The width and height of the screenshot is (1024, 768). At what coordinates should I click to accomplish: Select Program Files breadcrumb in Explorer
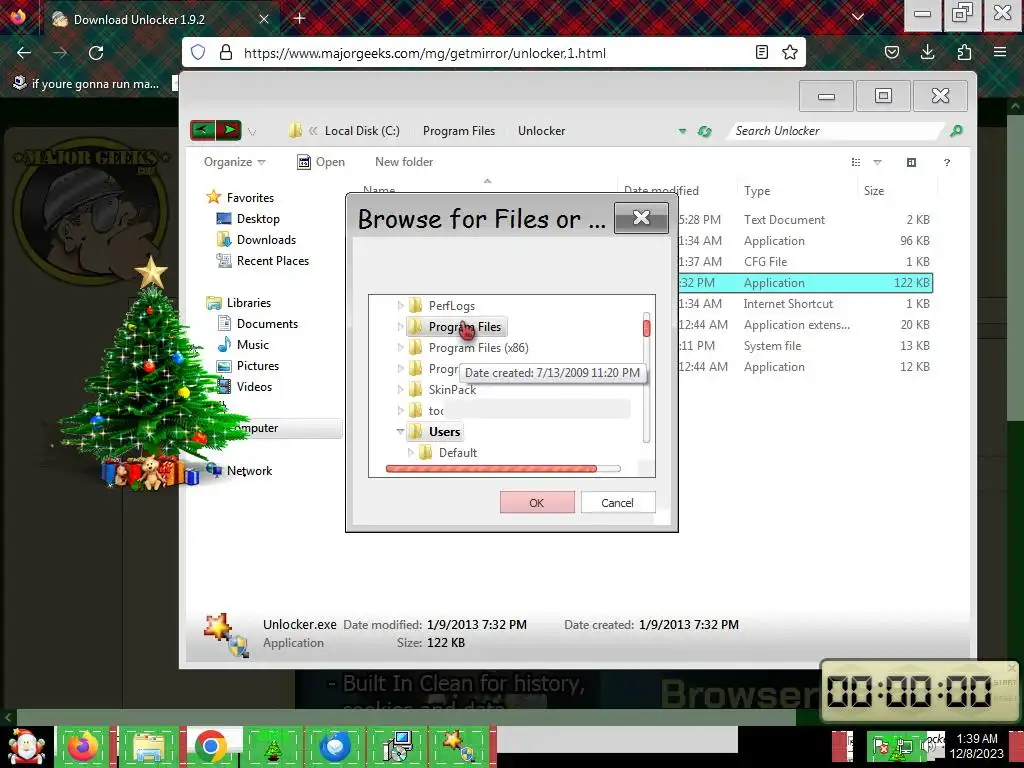point(458,131)
